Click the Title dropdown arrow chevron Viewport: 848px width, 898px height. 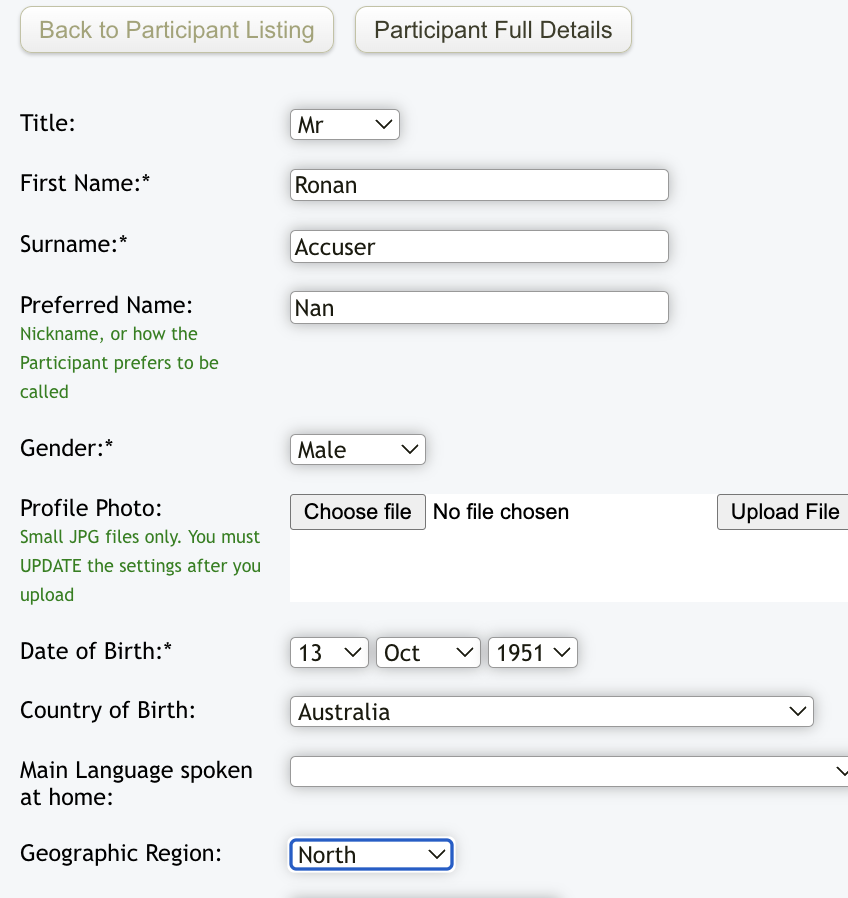click(383, 125)
